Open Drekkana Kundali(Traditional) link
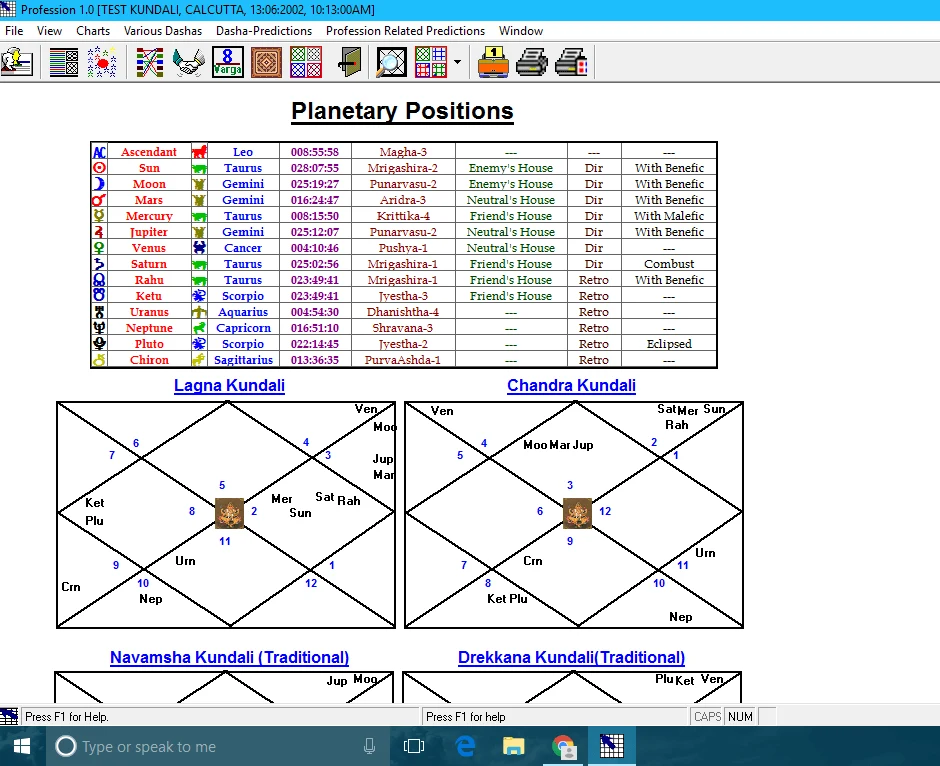 pyautogui.click(x=571, y=658)
